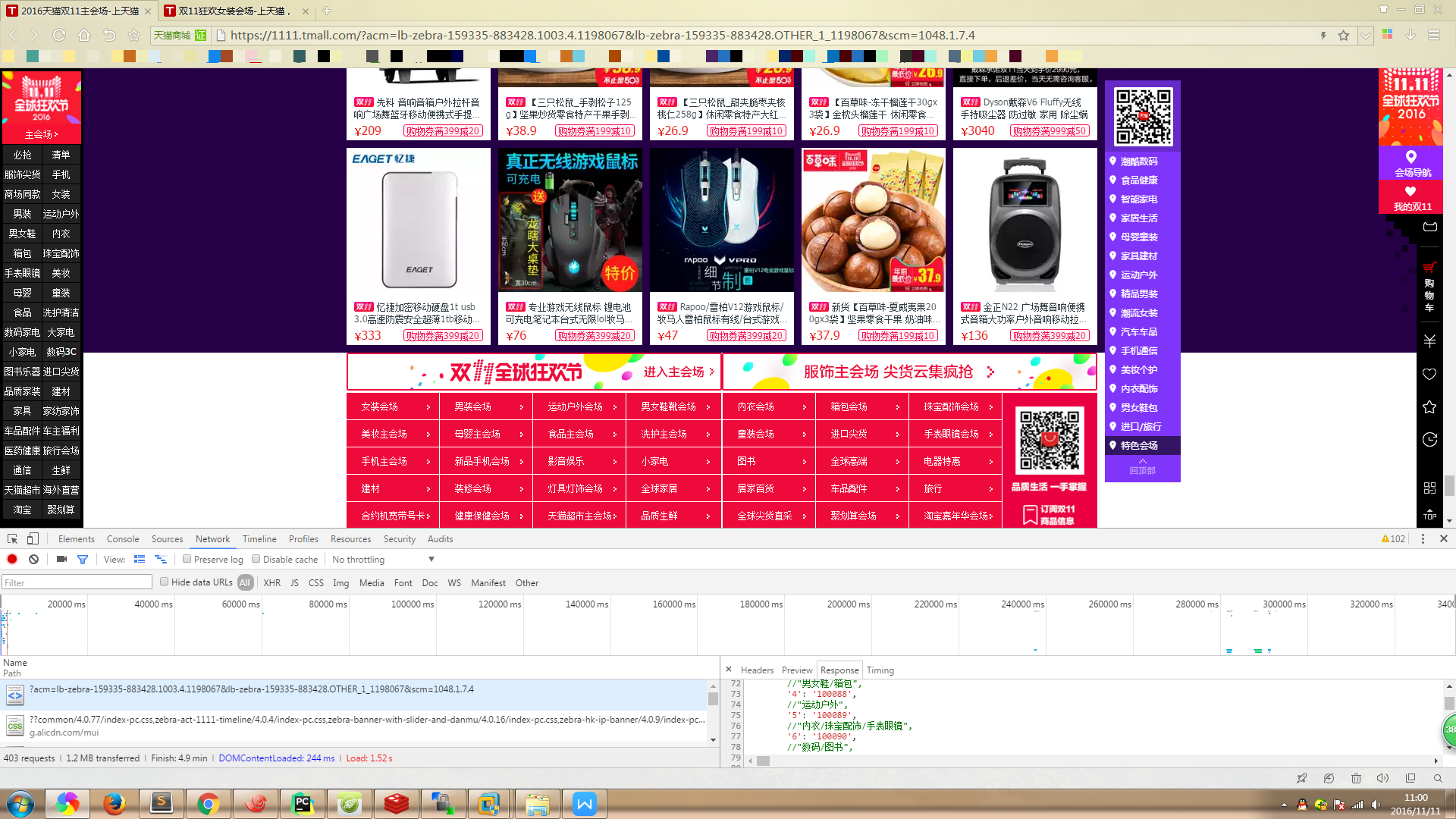
Task: Open the 图书 category link
Action: 746,462
